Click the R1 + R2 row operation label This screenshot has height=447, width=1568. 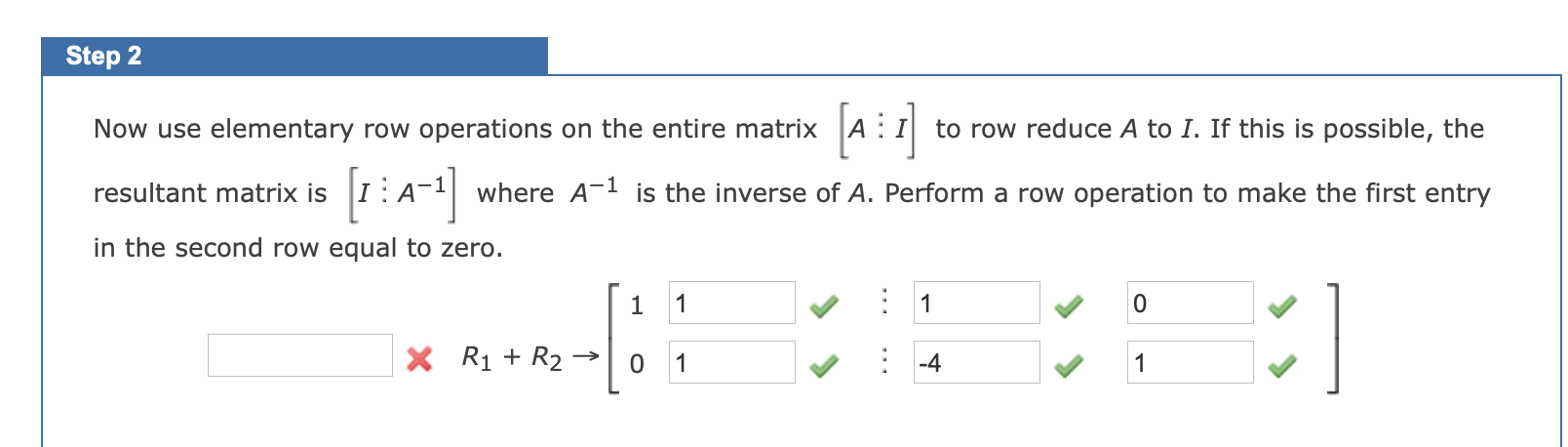click(512, 358)
